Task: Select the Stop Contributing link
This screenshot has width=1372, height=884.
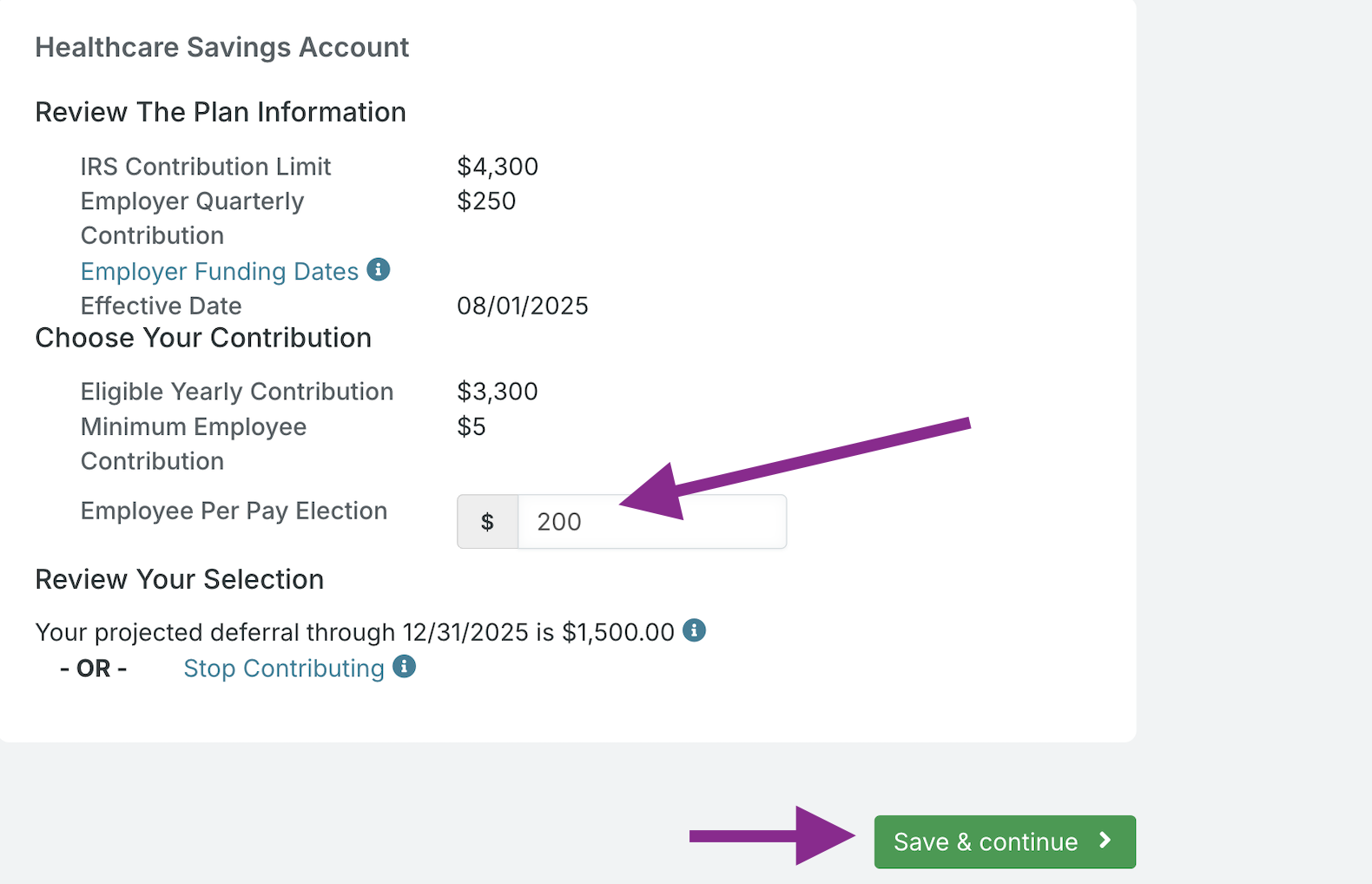Action: point(284,669)
